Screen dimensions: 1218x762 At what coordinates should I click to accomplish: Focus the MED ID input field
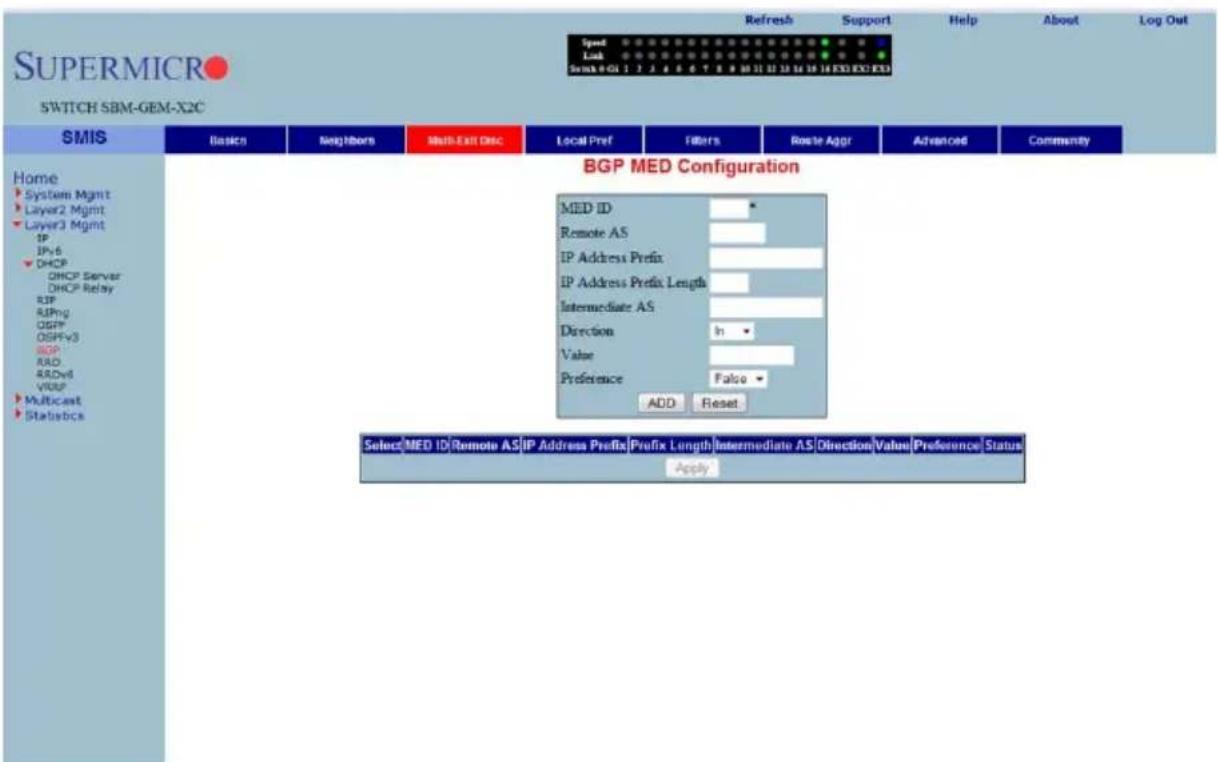pos(729,208)
